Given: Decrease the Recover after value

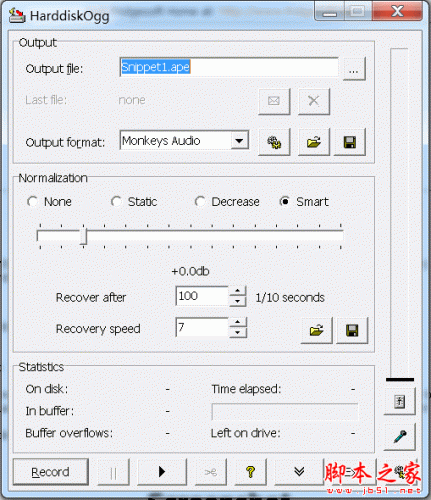Looking at the screenshot, I should (237, 301).
